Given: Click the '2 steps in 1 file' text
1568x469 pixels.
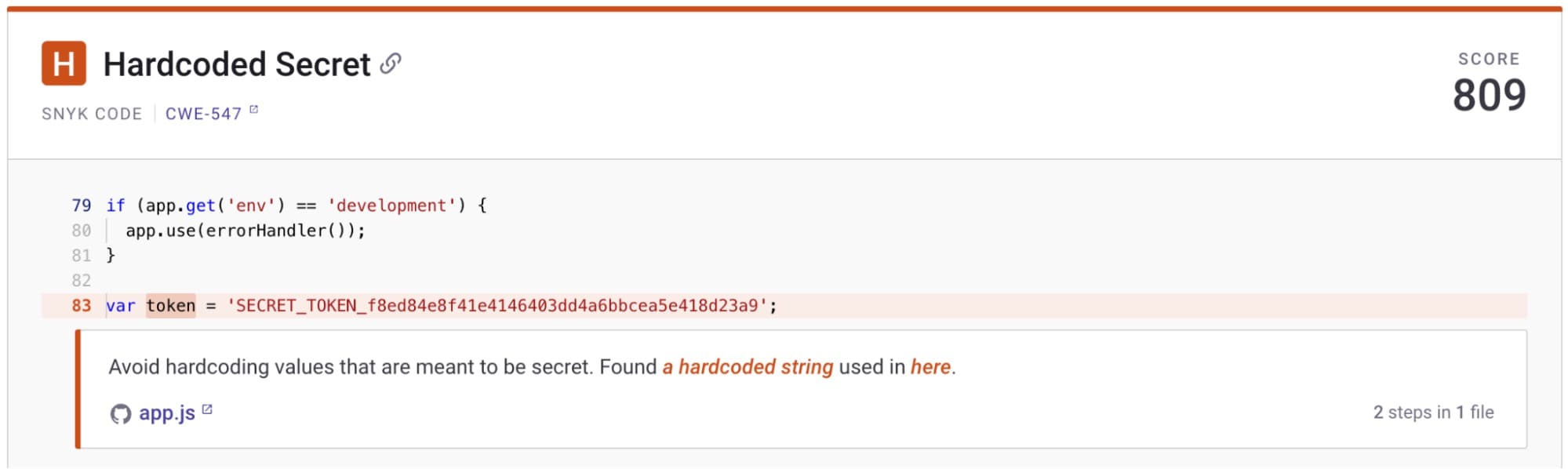Looking at the screenshot, I should coord(1433,413).
